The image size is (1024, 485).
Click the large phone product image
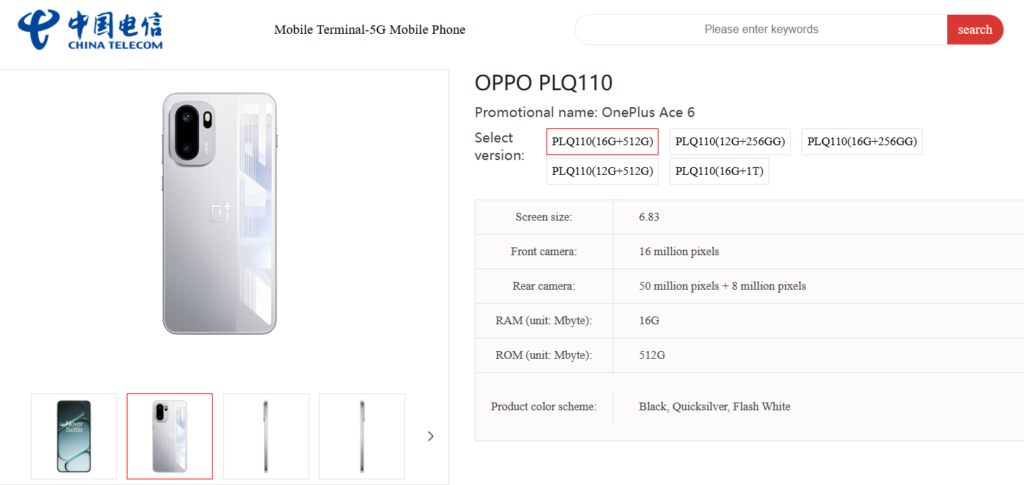click(220, 213)
